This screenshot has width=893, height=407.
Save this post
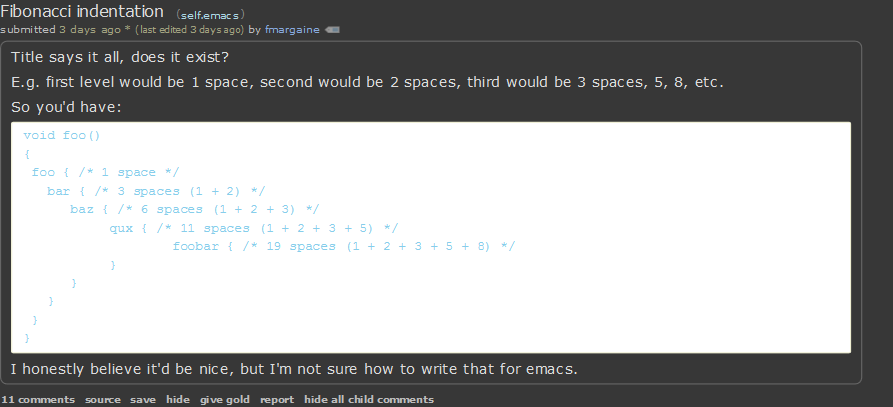coord(143,400)
